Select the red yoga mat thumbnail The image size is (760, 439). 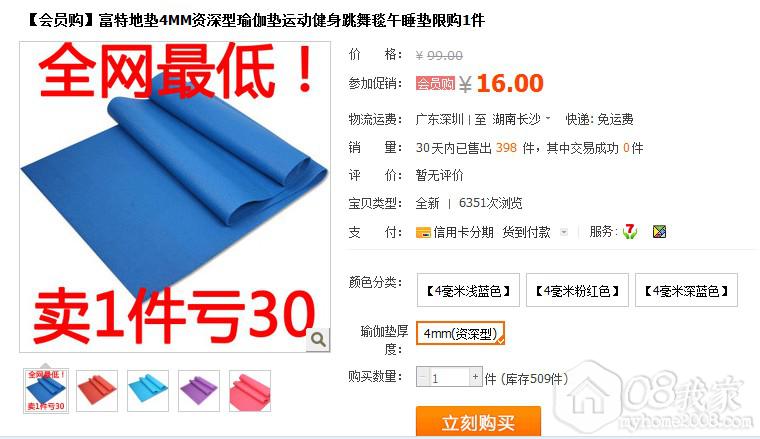tap(97, 391)
